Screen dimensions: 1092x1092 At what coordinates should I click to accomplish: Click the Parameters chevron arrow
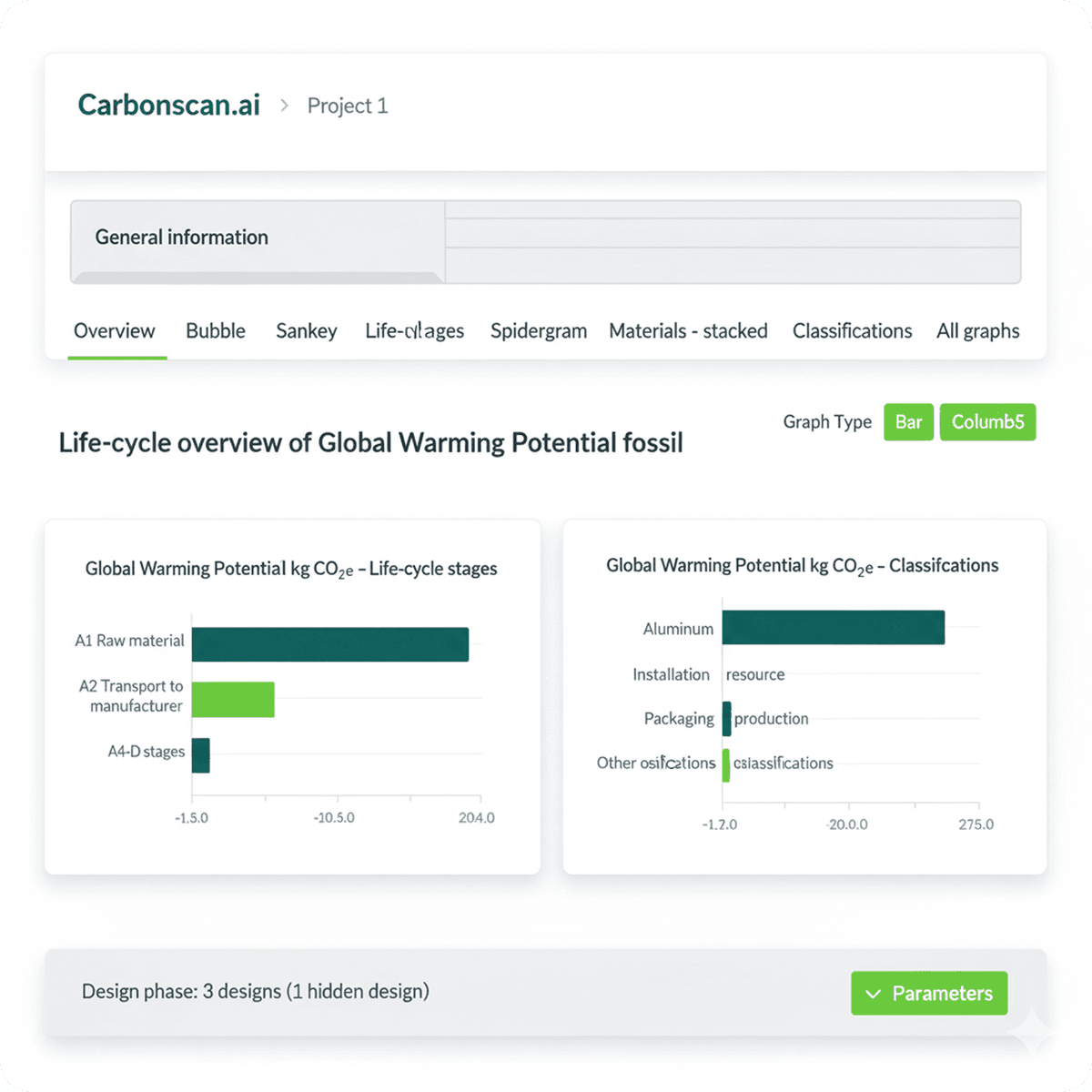click(875, 993)
